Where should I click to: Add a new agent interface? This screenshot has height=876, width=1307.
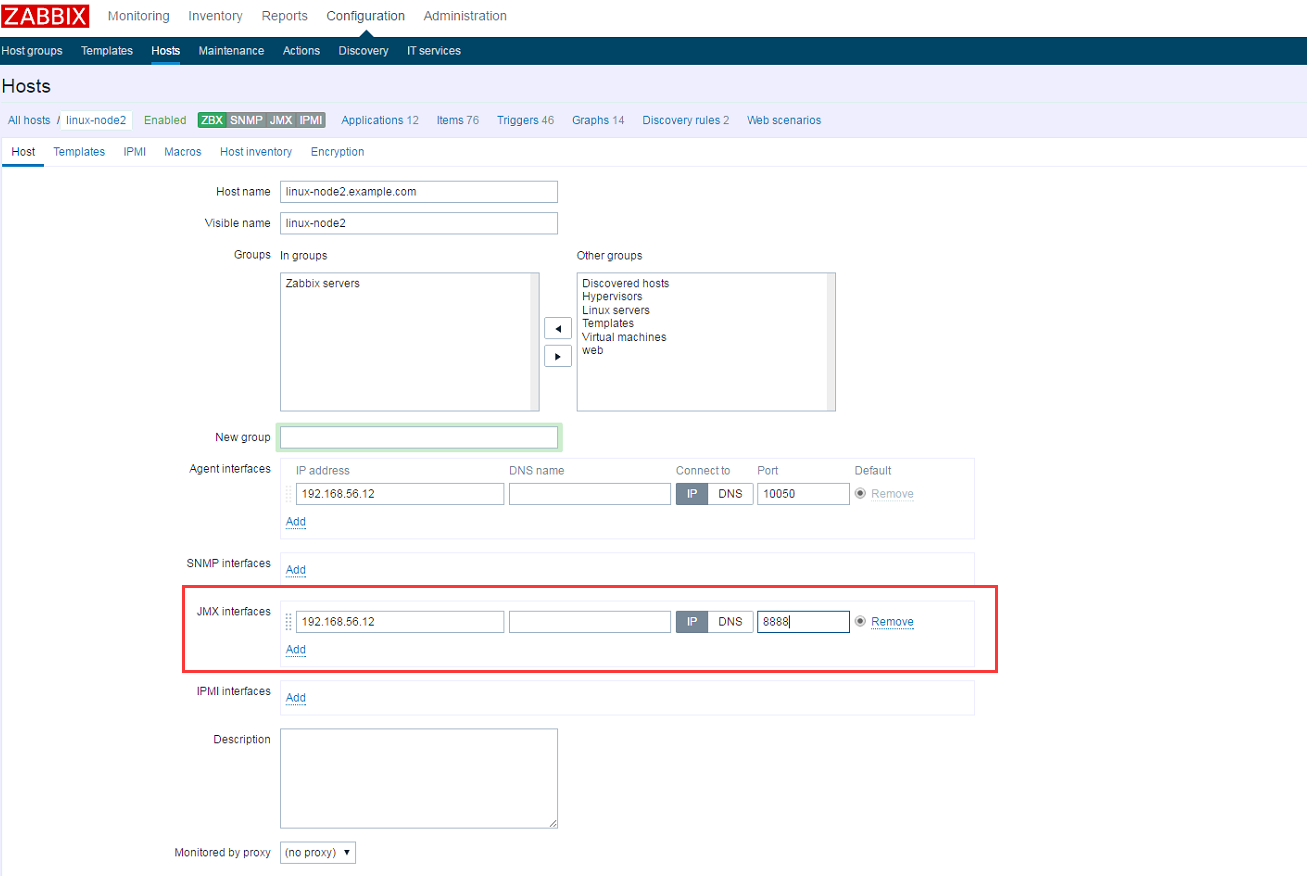tap(296, 522)
